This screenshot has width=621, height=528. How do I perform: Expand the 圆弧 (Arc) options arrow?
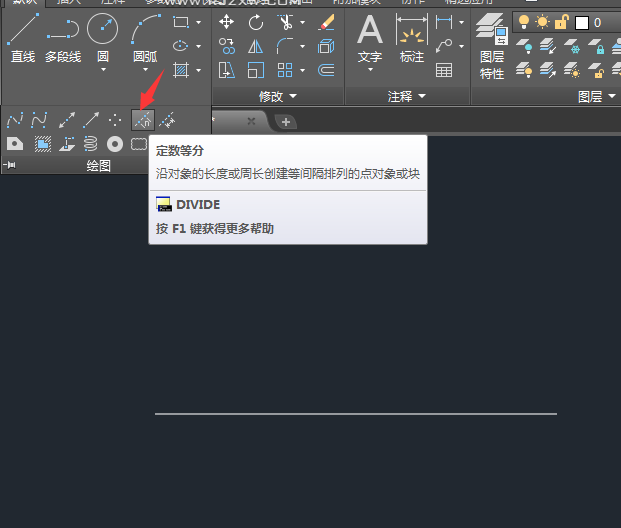click(145, 70)
